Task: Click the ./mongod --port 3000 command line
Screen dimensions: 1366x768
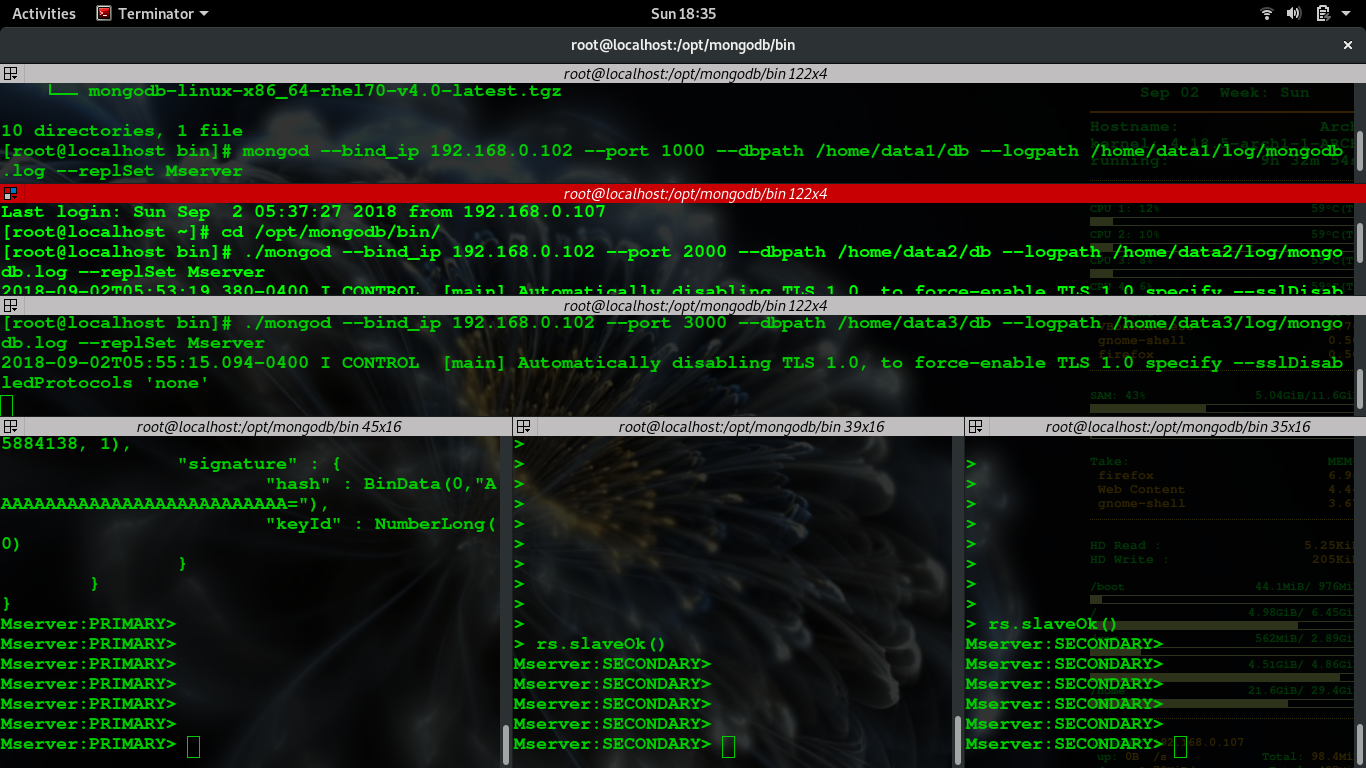Action: (672, 333)
